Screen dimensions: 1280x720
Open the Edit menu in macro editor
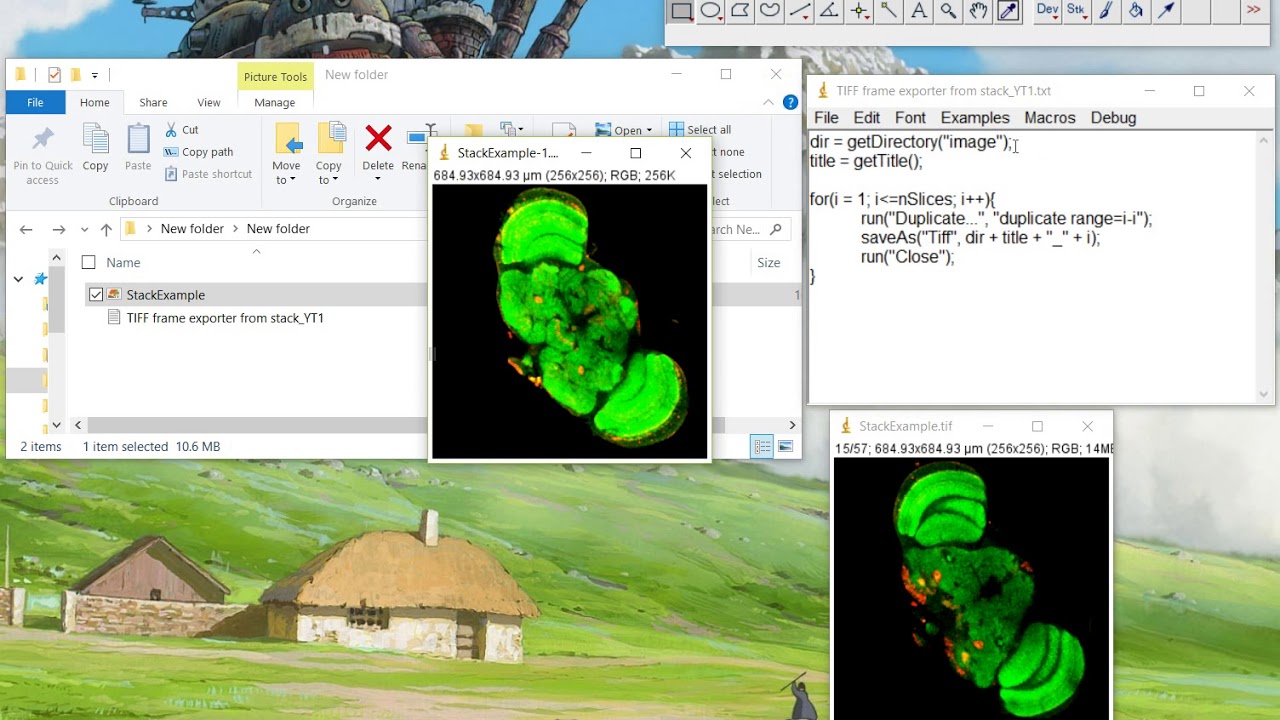click(x=867, y=118)
